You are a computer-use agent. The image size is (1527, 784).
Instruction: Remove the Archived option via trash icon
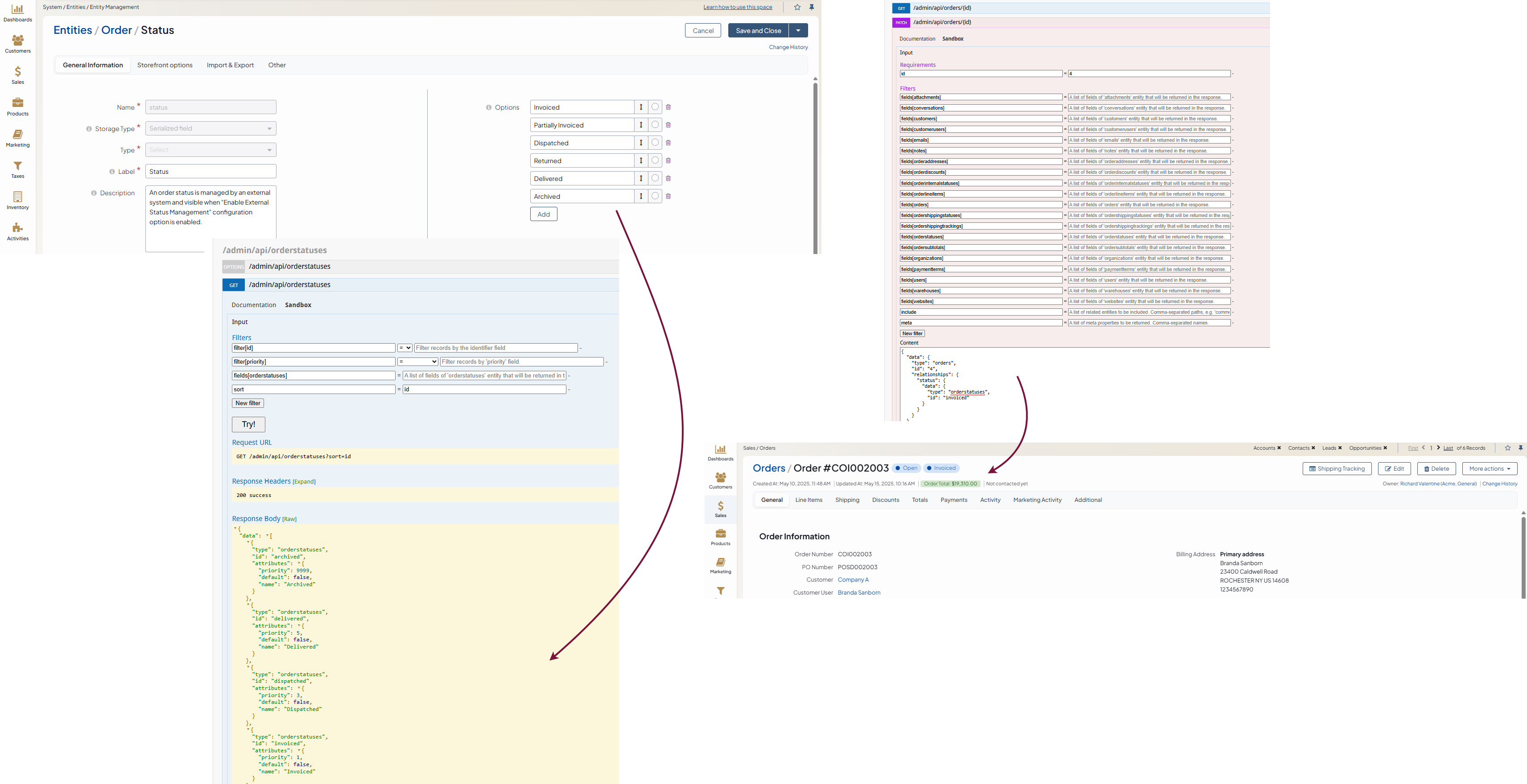(668, 196)
